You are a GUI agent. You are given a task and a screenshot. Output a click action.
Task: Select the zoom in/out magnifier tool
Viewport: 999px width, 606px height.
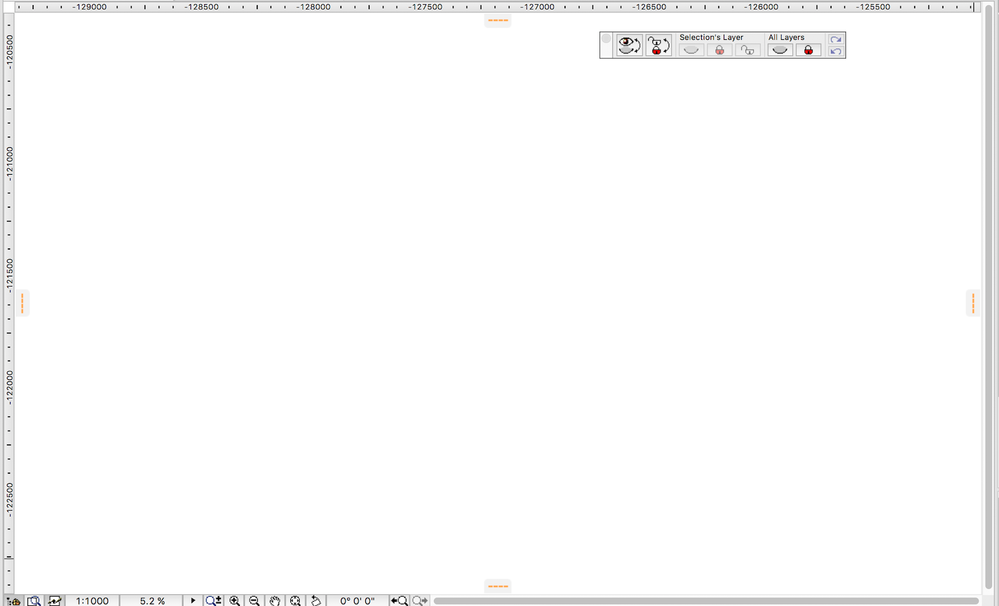[213, 600]
